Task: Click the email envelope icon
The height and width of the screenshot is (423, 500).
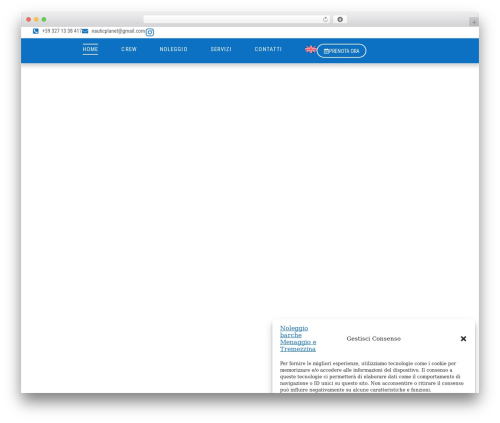Action: tap(85, 31)
